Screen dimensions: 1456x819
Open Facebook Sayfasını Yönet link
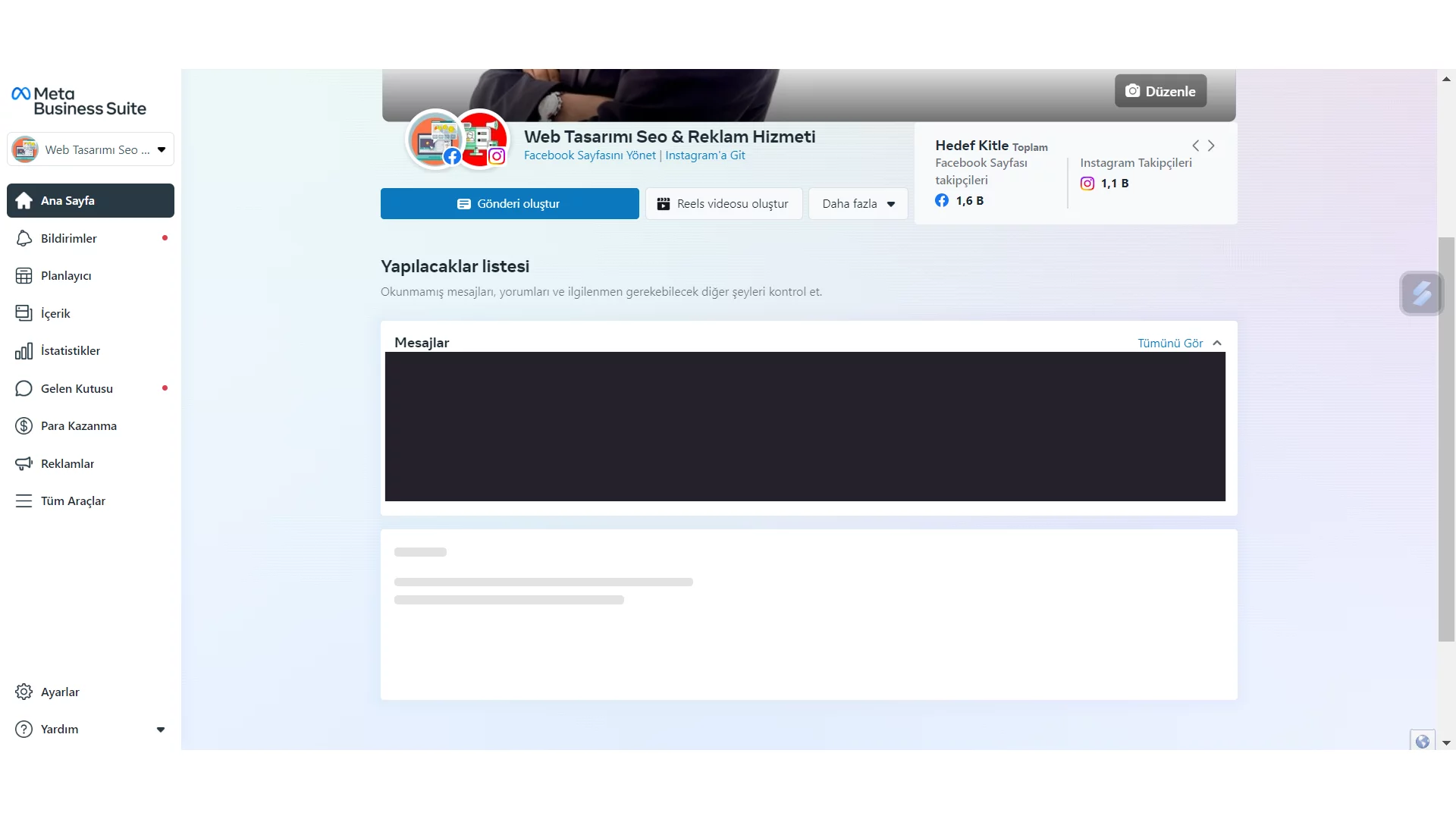point(589,155)
